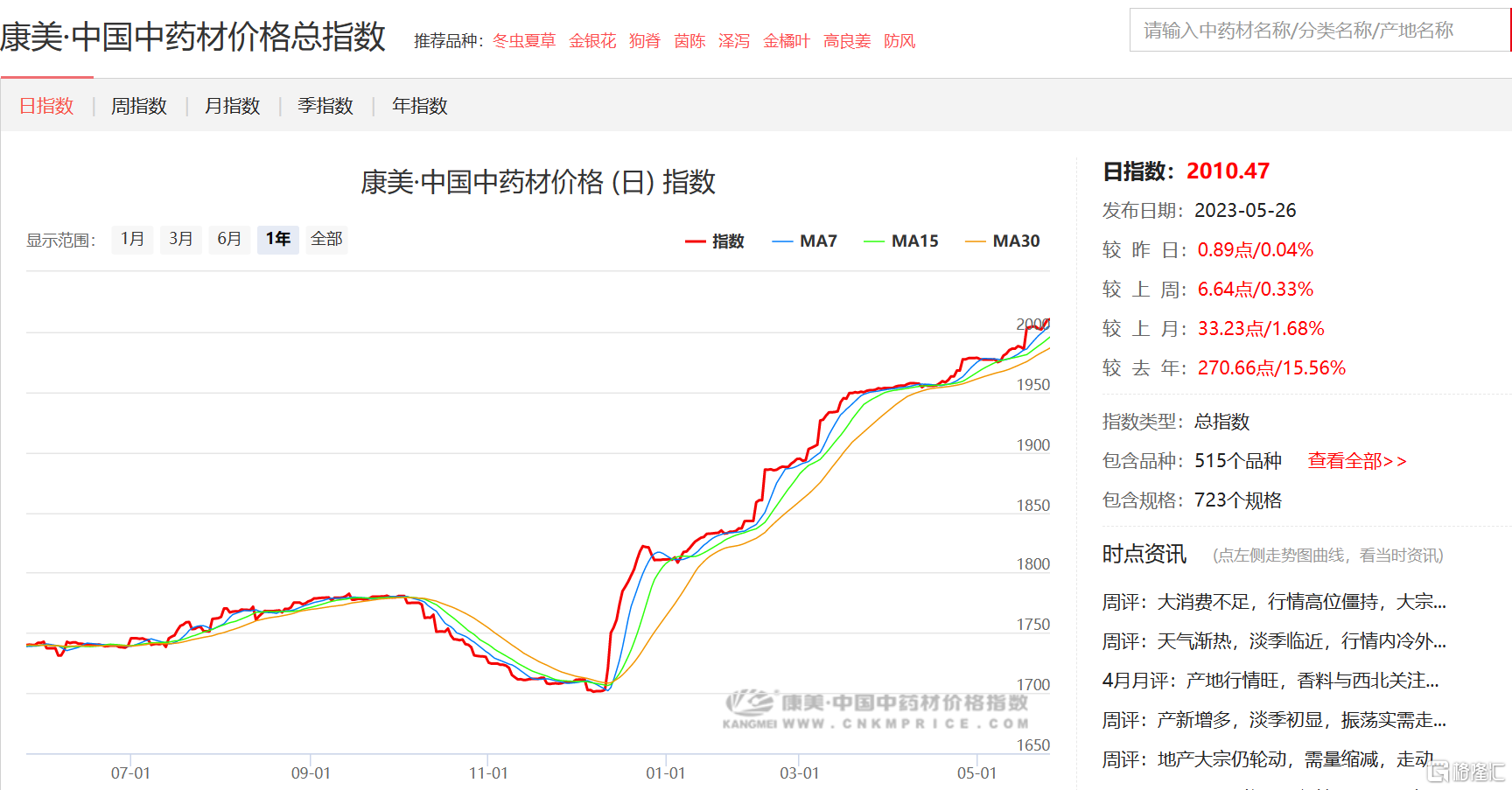Viewport: 1512px width, 790px height.
Task: Set display range to 1月
Action: point(132,239)
